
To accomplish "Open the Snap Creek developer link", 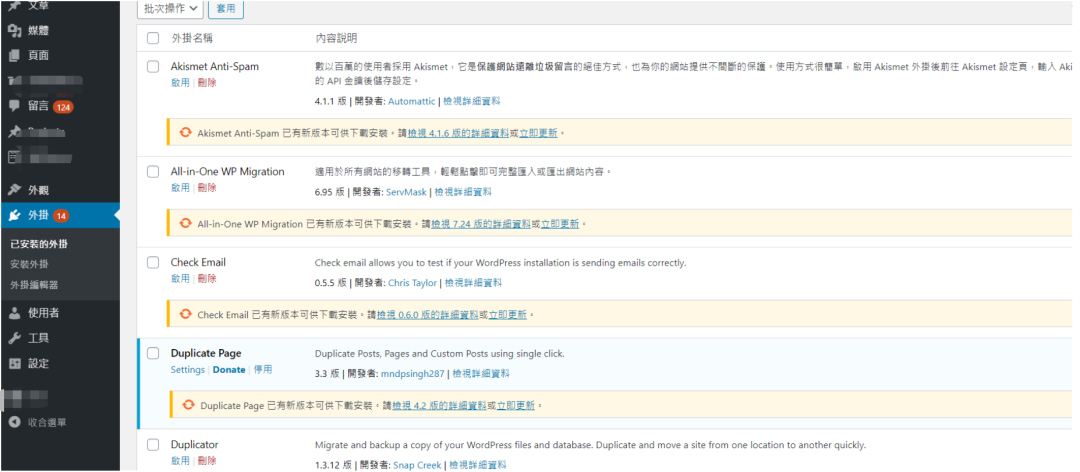I will (x=417, y=465).
